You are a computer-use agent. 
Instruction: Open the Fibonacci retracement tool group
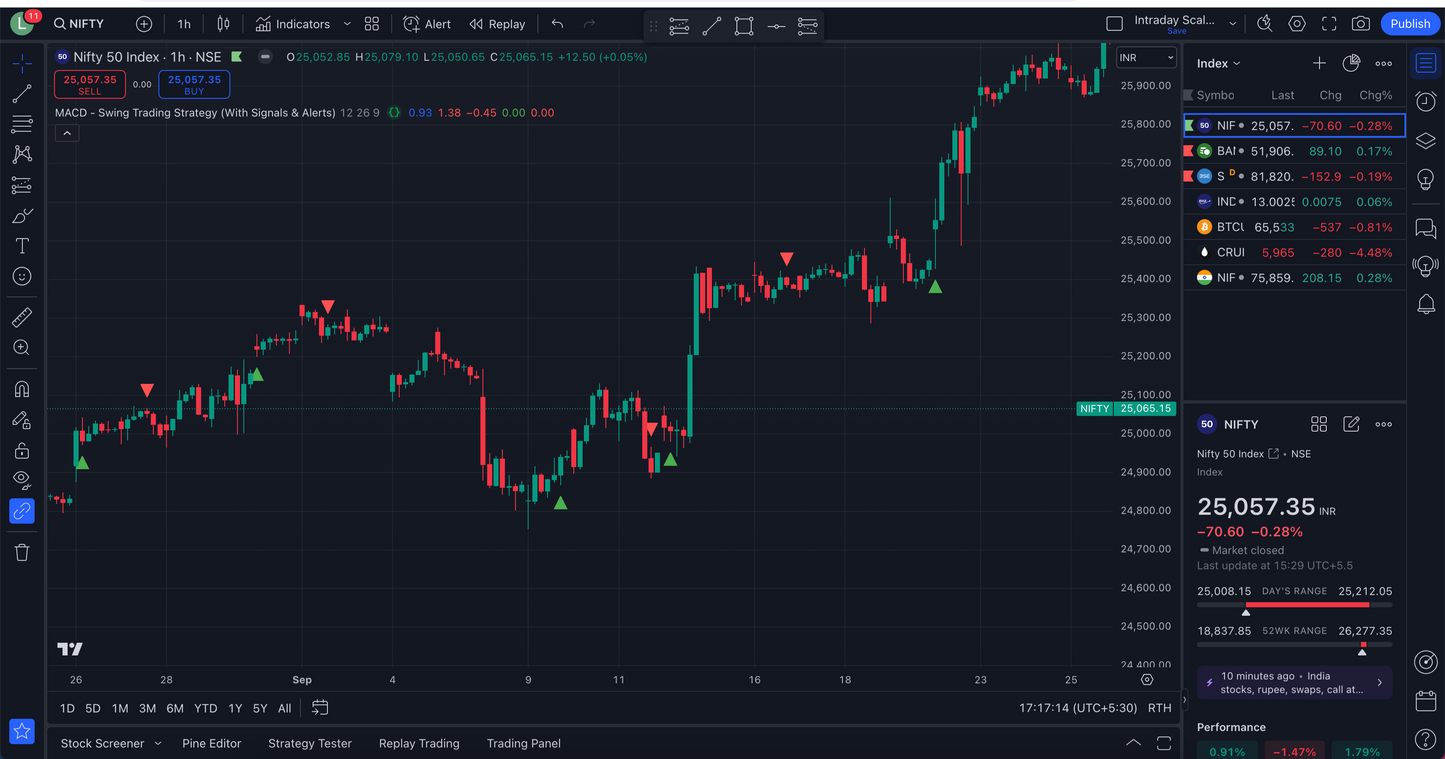point(22,124)
